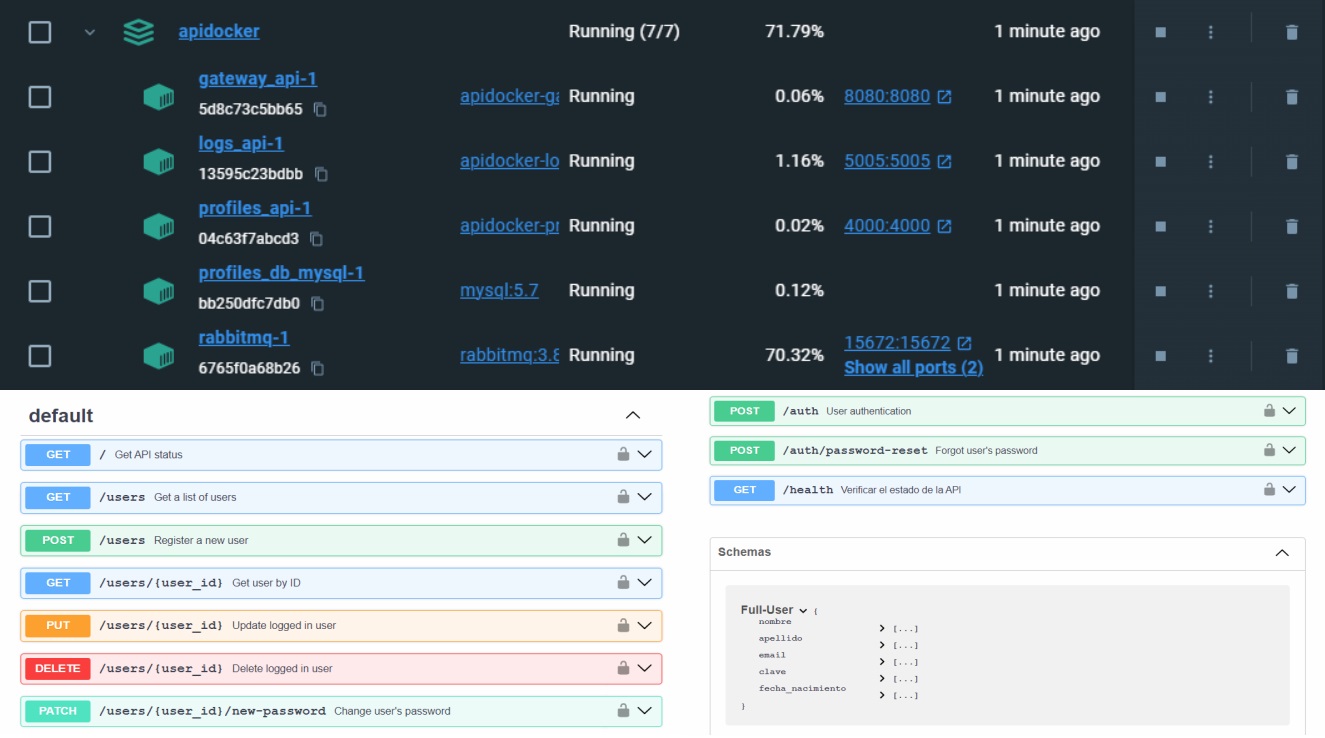
Task: Copy container ID 04c63f7abcd3
Action: point(316,239)
